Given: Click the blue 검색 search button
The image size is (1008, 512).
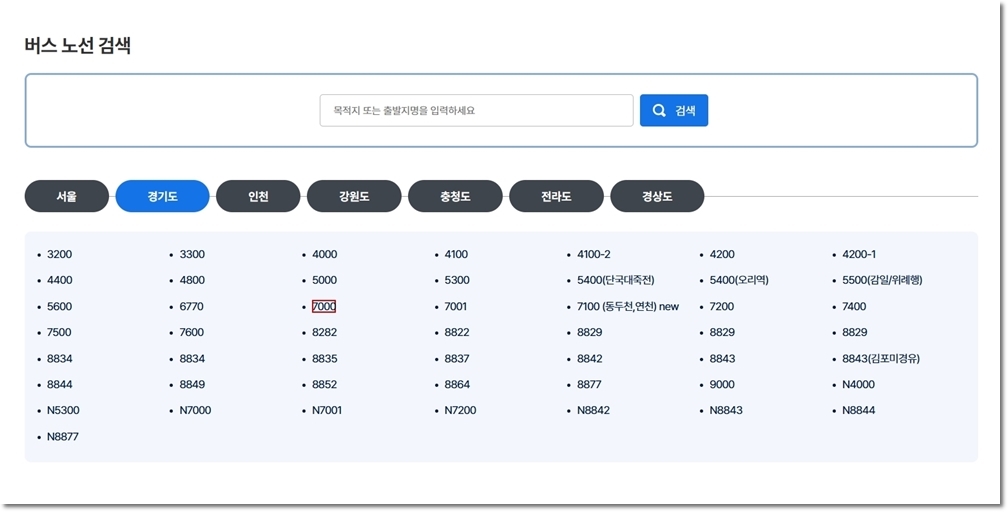Looking at the screenshot, I should (x=674, y=111).
